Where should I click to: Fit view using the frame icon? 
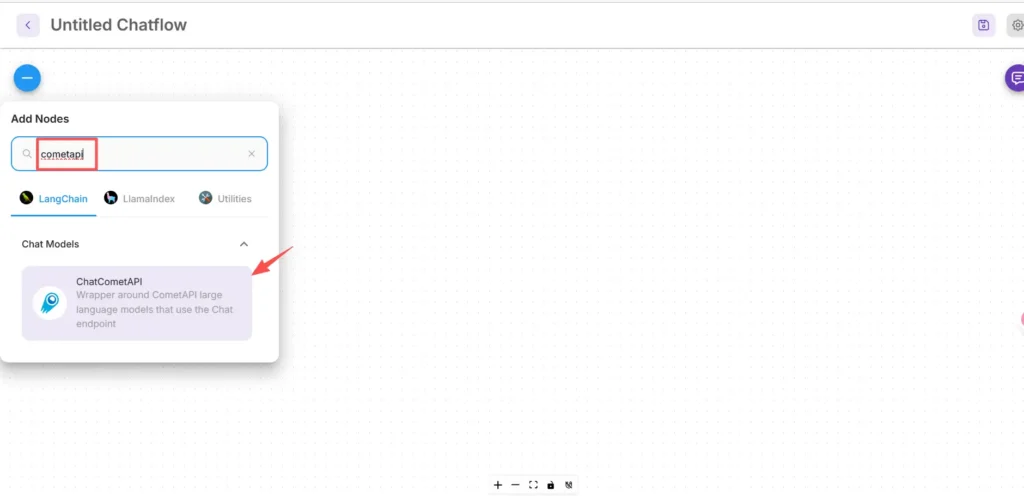tap(533, 485)
